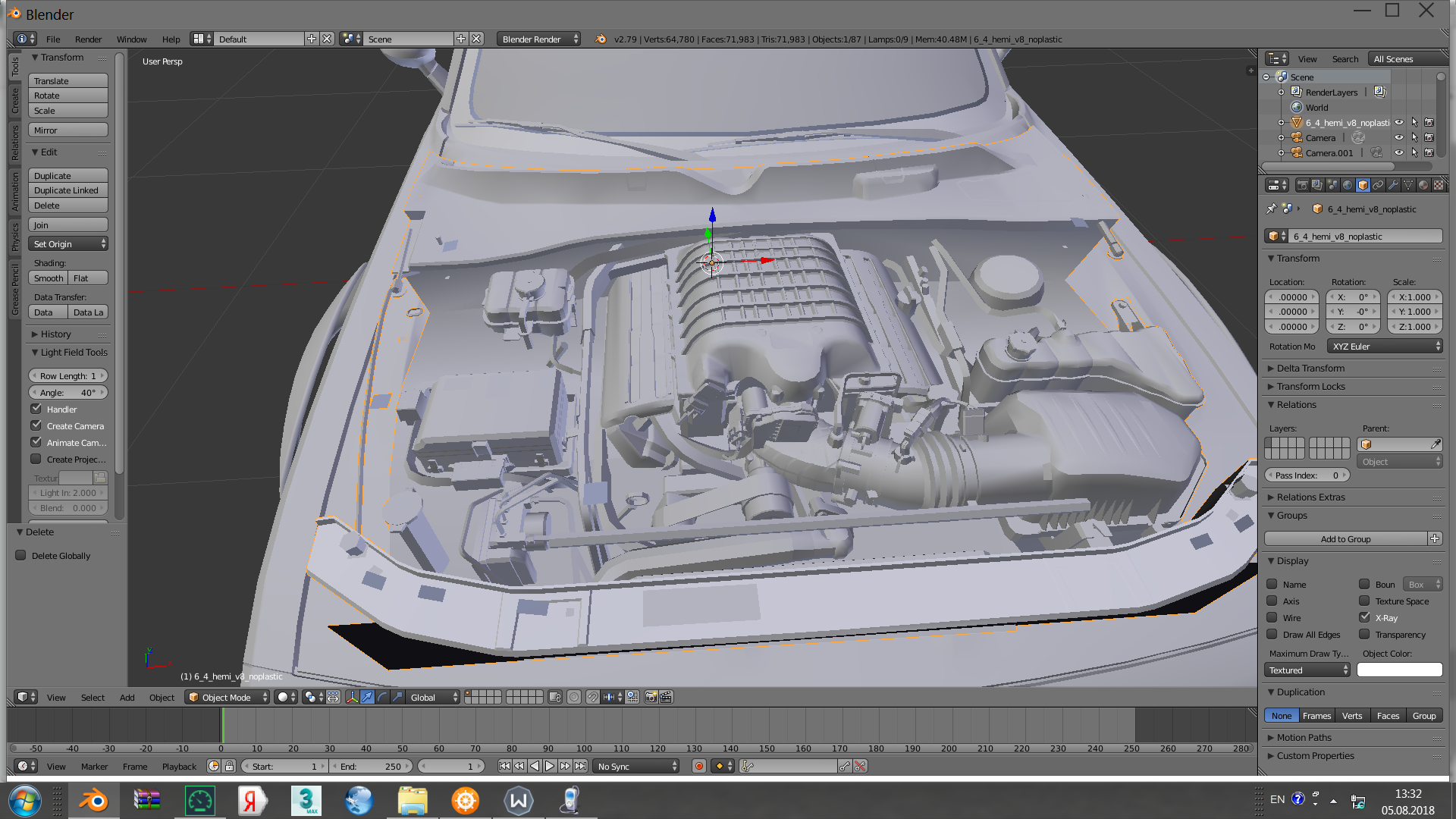Image resolution: width=1456 pixels, height=819 pixels.
Task: Select the Scale manipulator icon
Action: point(397,697)
